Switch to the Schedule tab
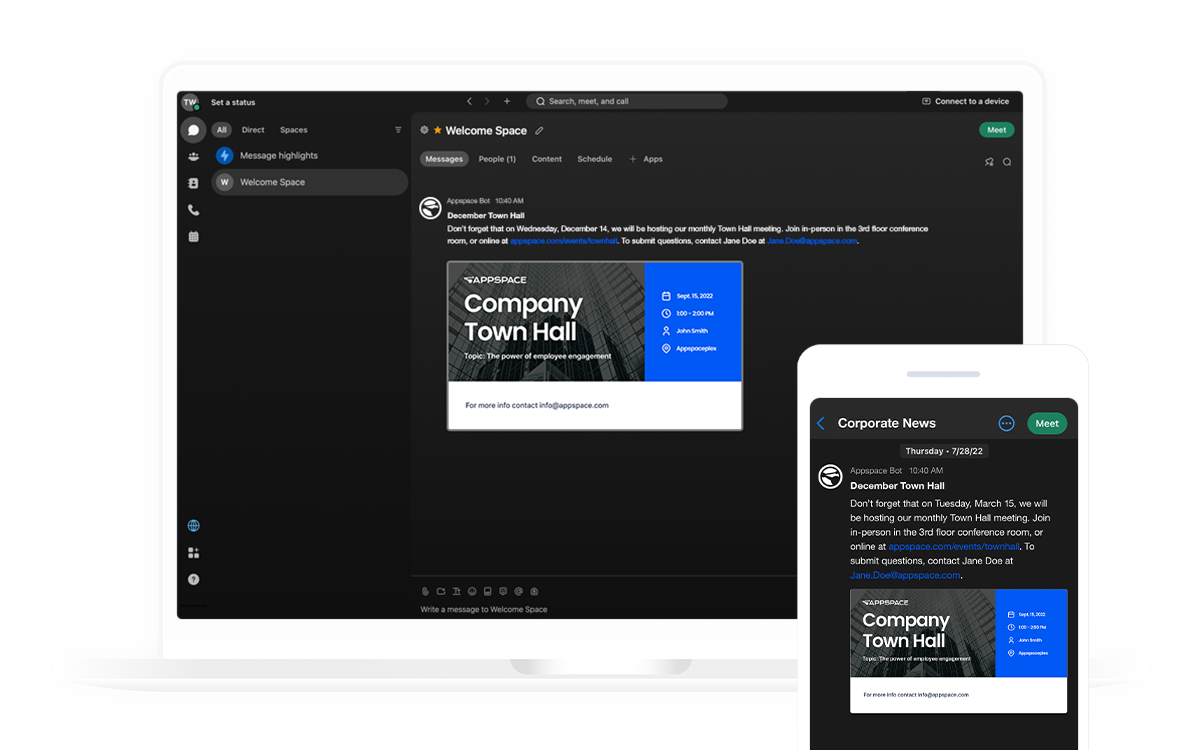This screenshot has width=1200, height=750. (x=595, y=159)
